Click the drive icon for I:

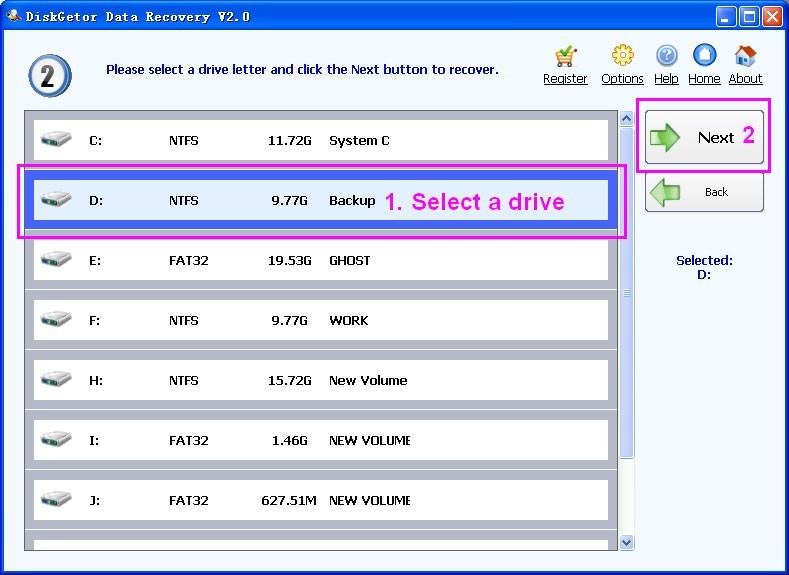click(56, 438)
